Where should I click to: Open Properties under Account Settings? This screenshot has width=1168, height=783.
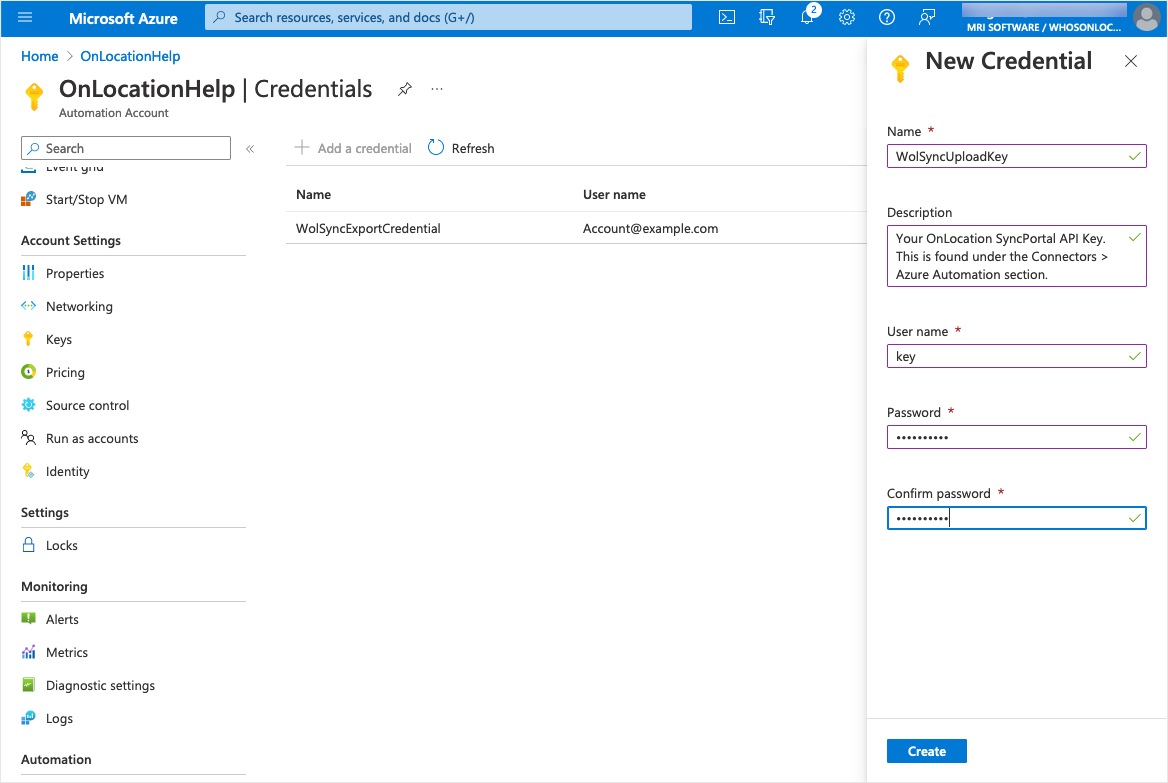74,273
